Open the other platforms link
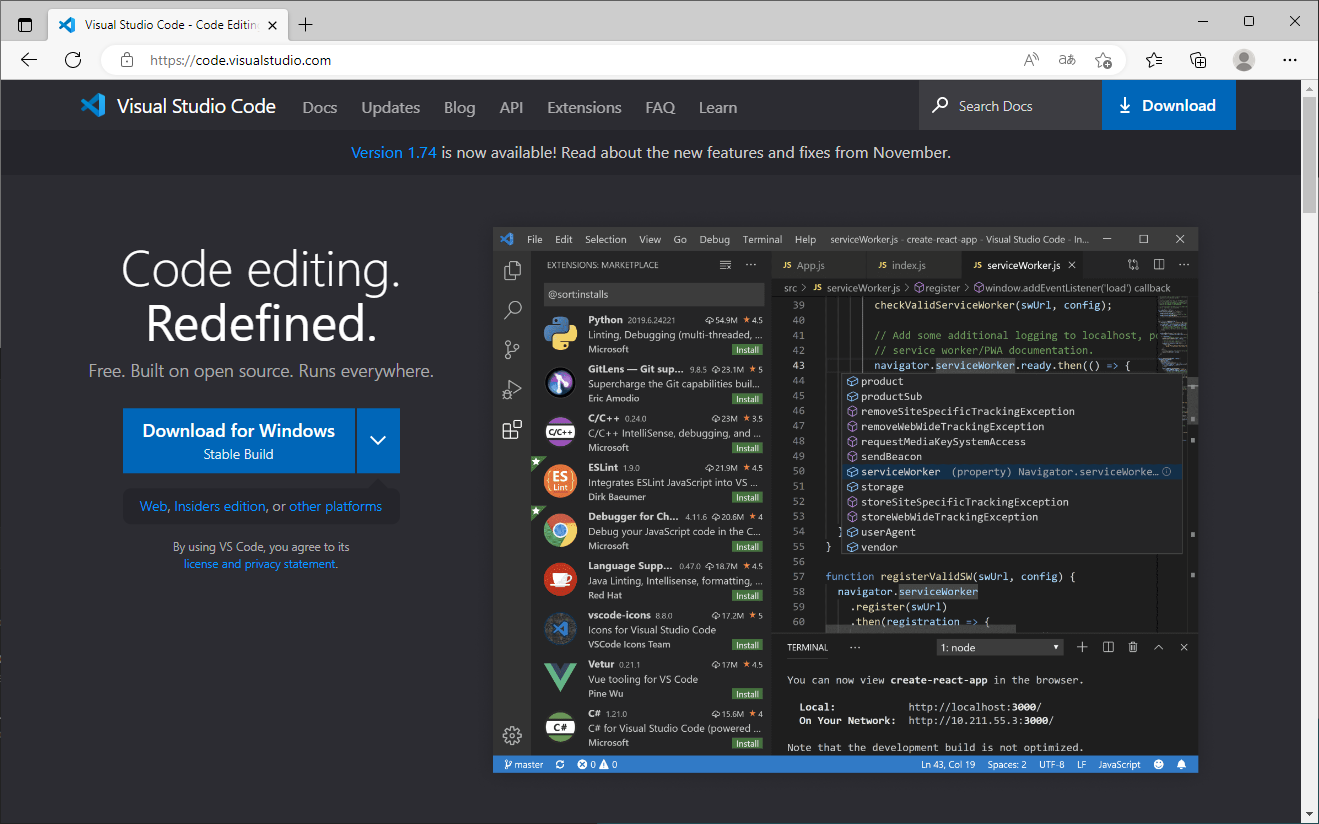The image size is (1319, 824). coord(336,506)
